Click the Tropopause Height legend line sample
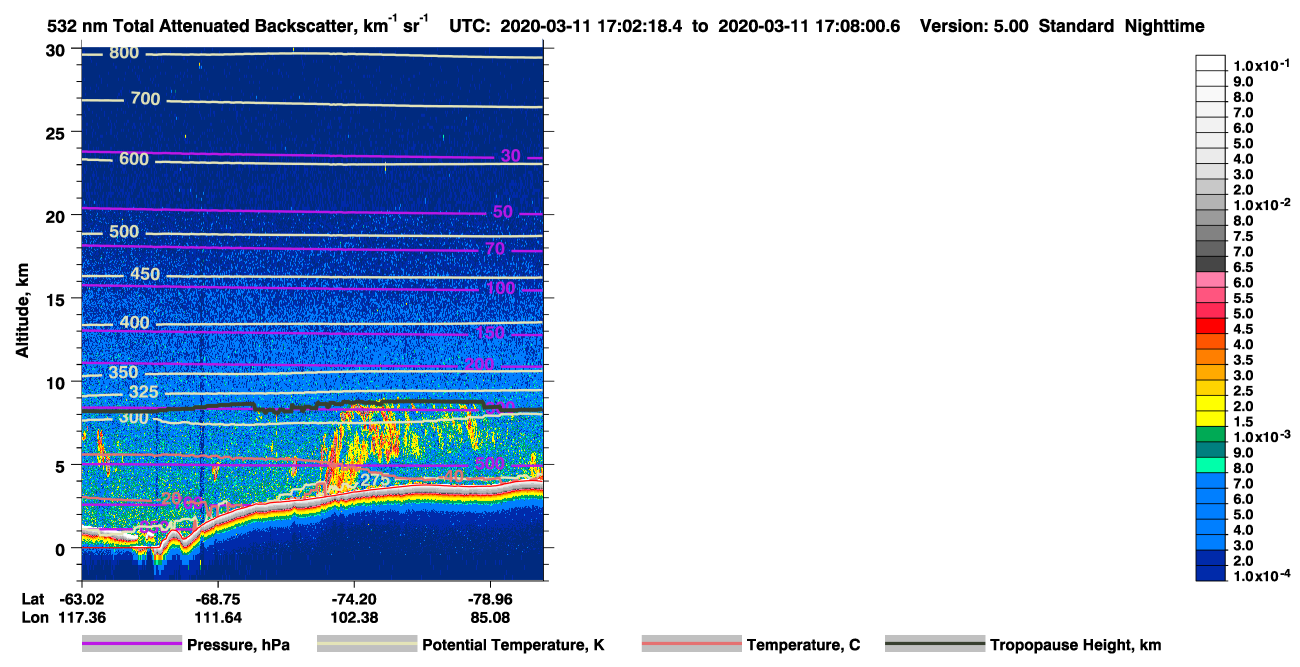This screenshot has width=1300, height=667. pyautogui.click(x=935, y=645)
